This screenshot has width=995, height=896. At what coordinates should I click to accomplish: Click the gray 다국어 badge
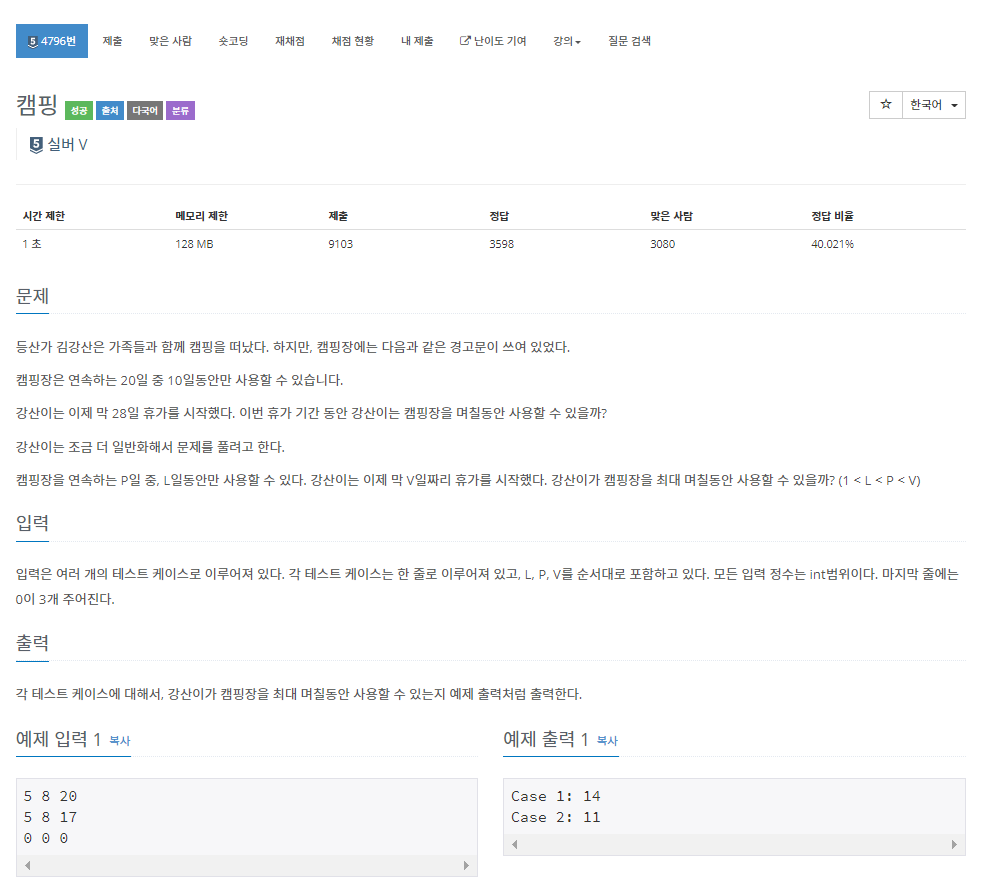coord(145,110)
